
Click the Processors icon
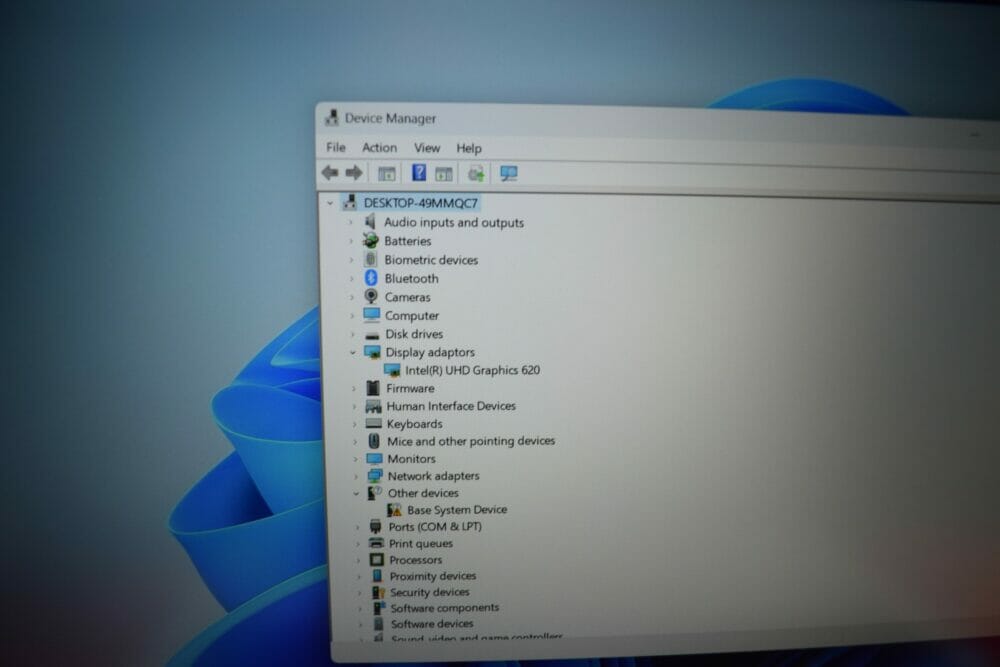click(377, 559)
